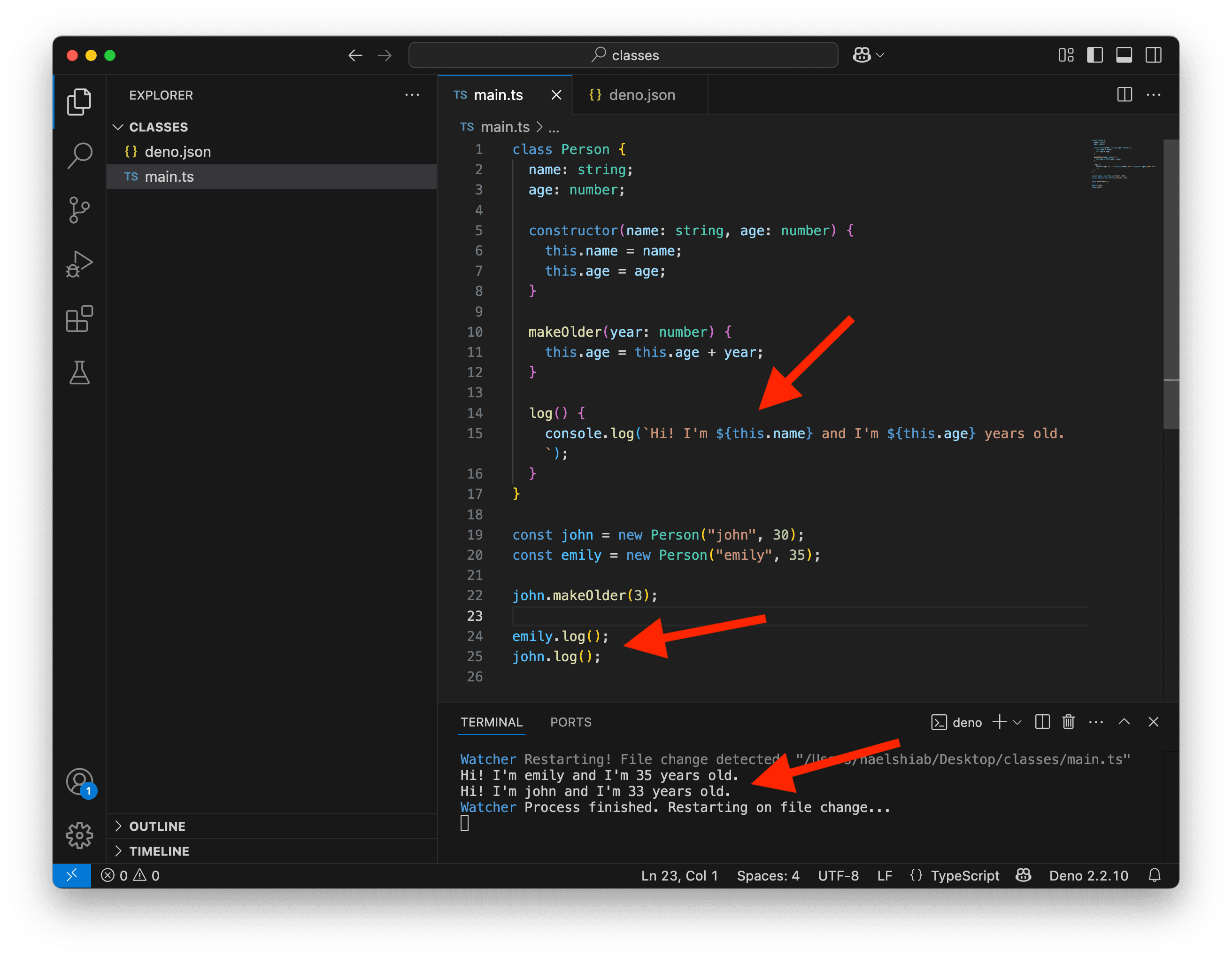Switch to the deno.json tab
This screenshot has width=1232, height=958.
coord(639,95)
